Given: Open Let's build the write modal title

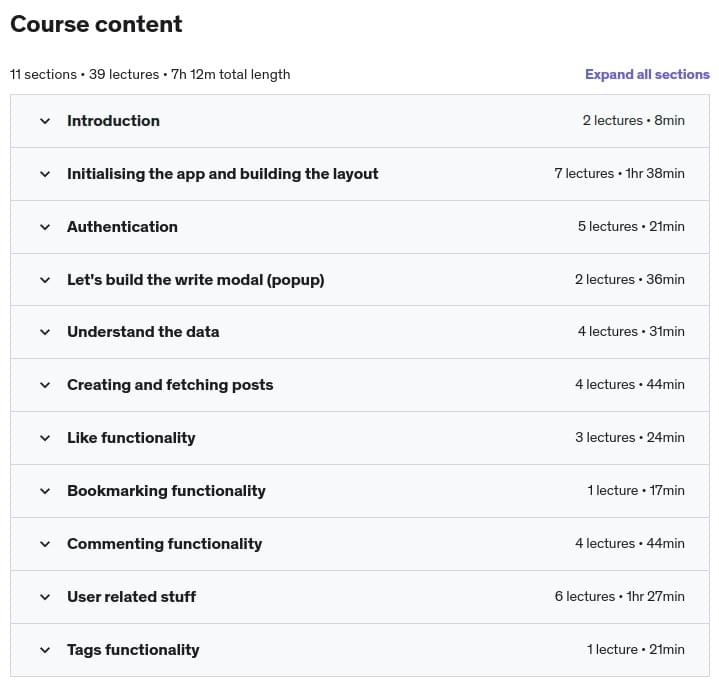Looking at the screenshot, I should [196, 280].
